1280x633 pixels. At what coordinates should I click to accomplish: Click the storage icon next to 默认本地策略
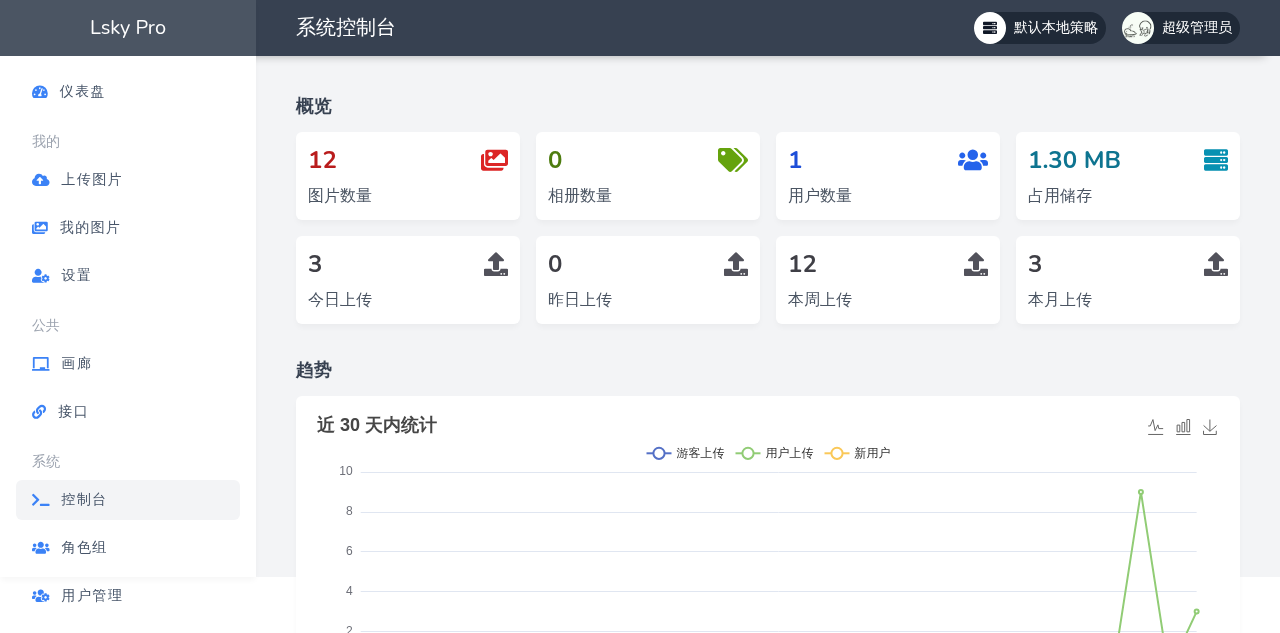point(990,28)
